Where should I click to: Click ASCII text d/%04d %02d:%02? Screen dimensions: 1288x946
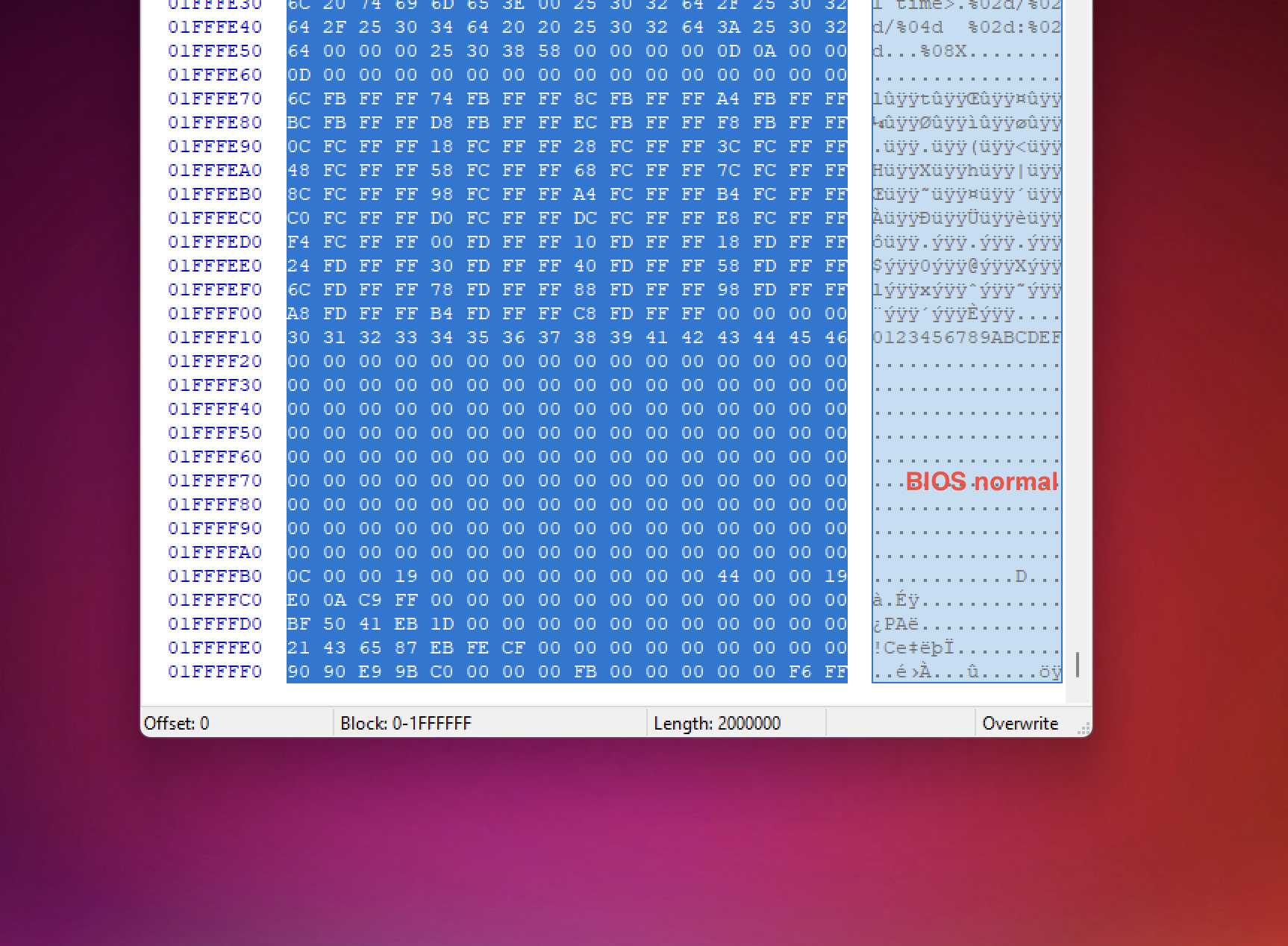[x=967, y=27]
